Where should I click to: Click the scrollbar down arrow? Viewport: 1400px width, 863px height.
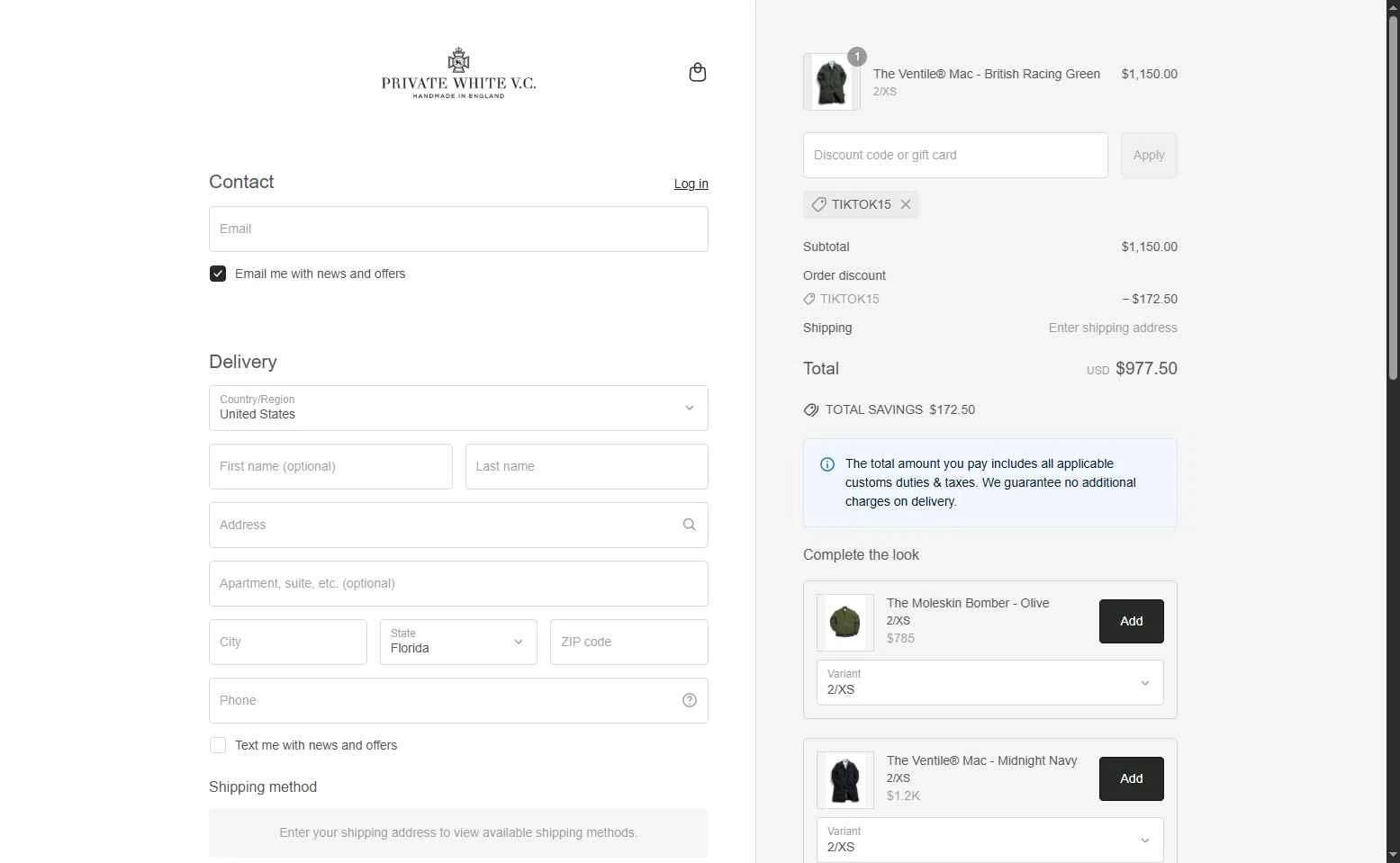pyautogui.click(x=1393, y=855)
